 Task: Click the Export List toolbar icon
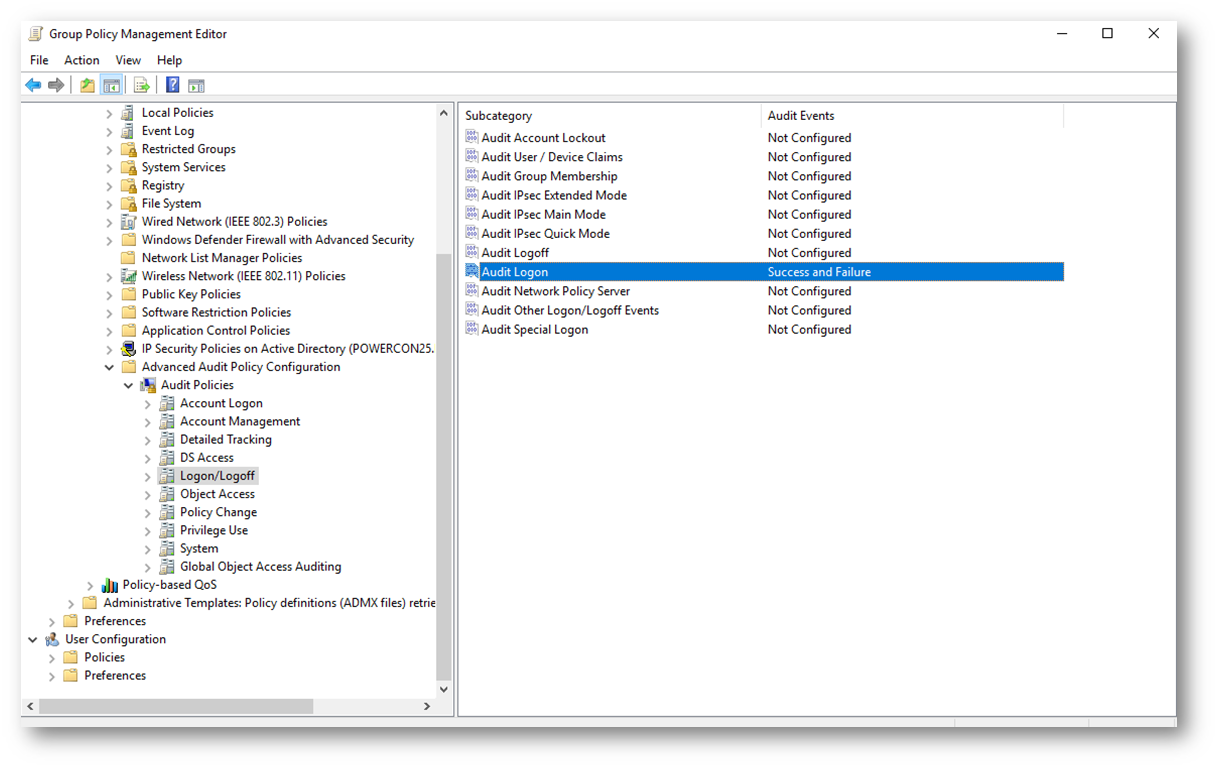142,86
